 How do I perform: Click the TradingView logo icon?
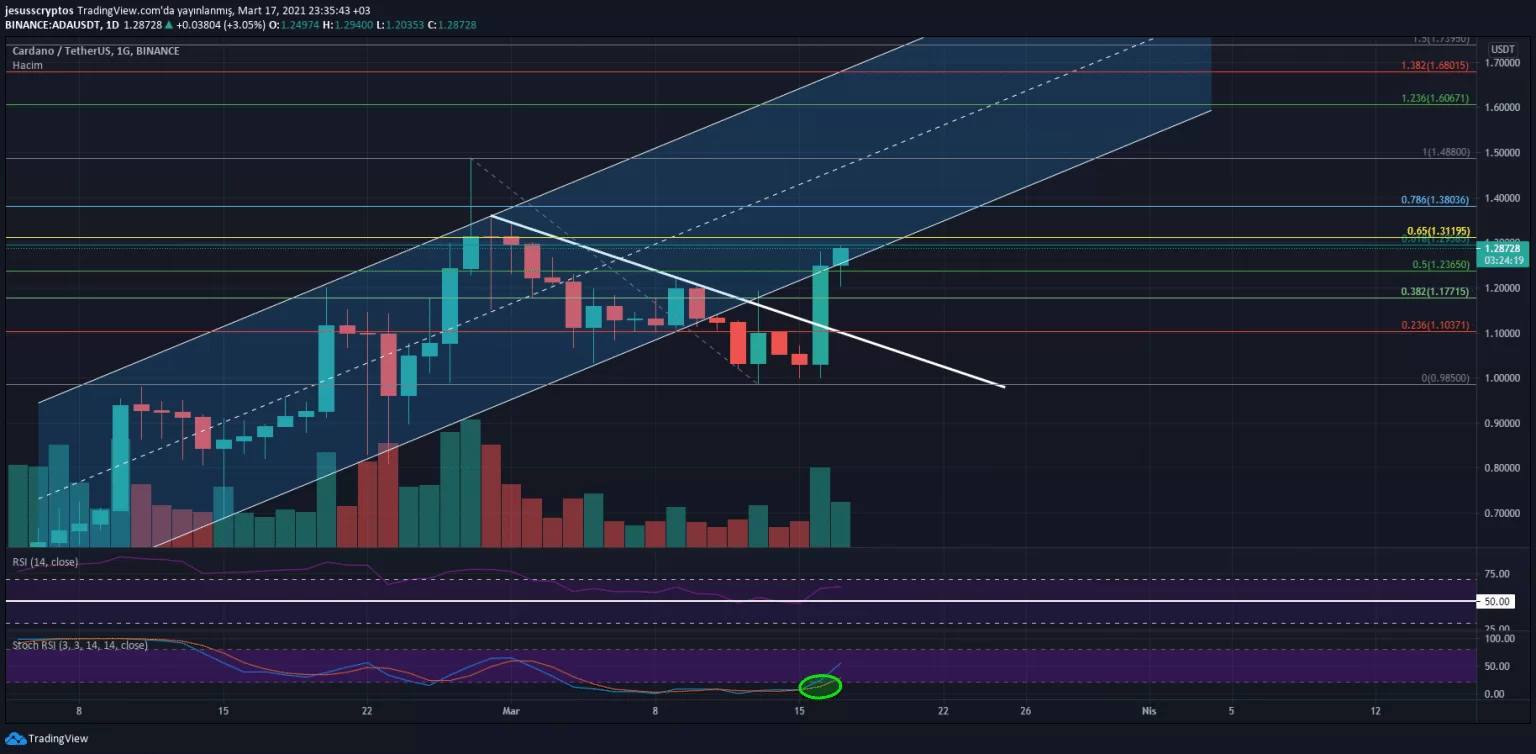pyautogui.click(x=16, y=738)
